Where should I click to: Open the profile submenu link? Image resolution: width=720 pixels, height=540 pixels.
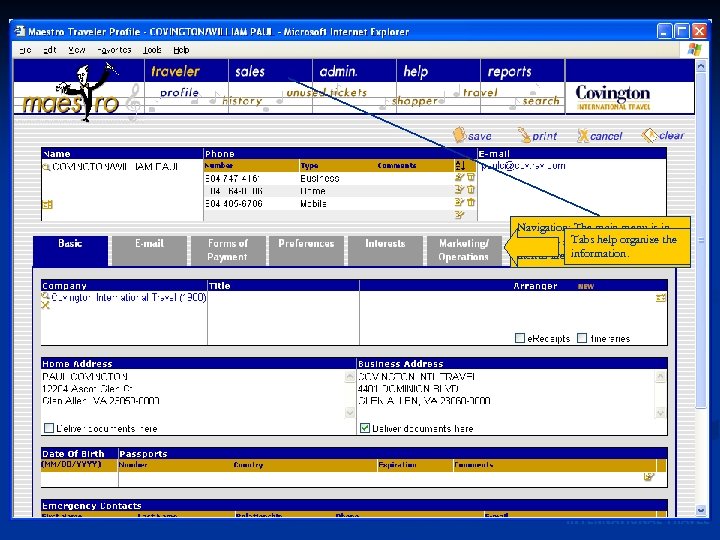pos(179,93)
